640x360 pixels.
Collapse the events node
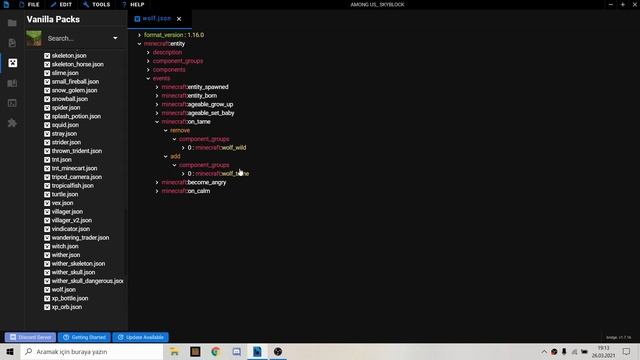[148, 78]
